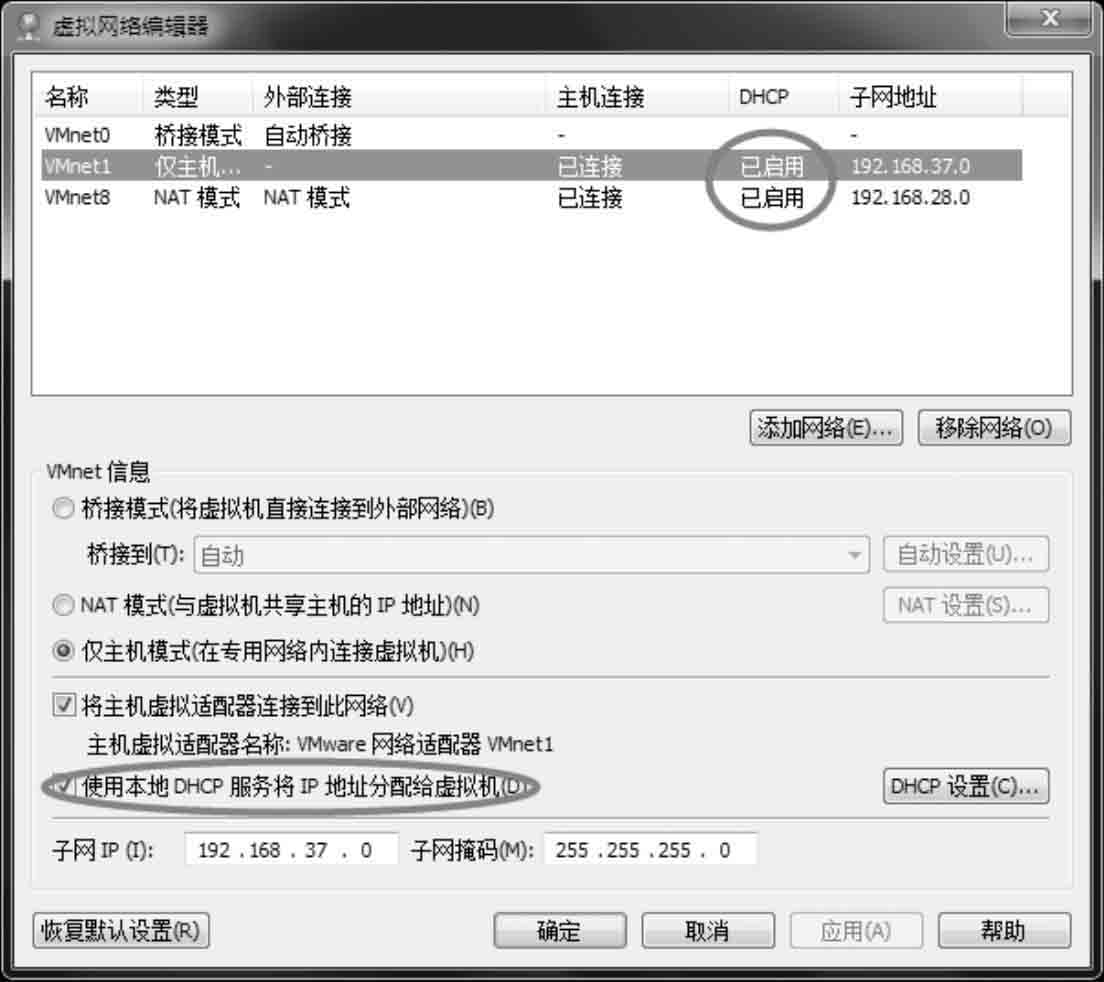Click the 主机连接 column header
Viewport: 1104px width, 982px height.
click(x=636, y=96)
